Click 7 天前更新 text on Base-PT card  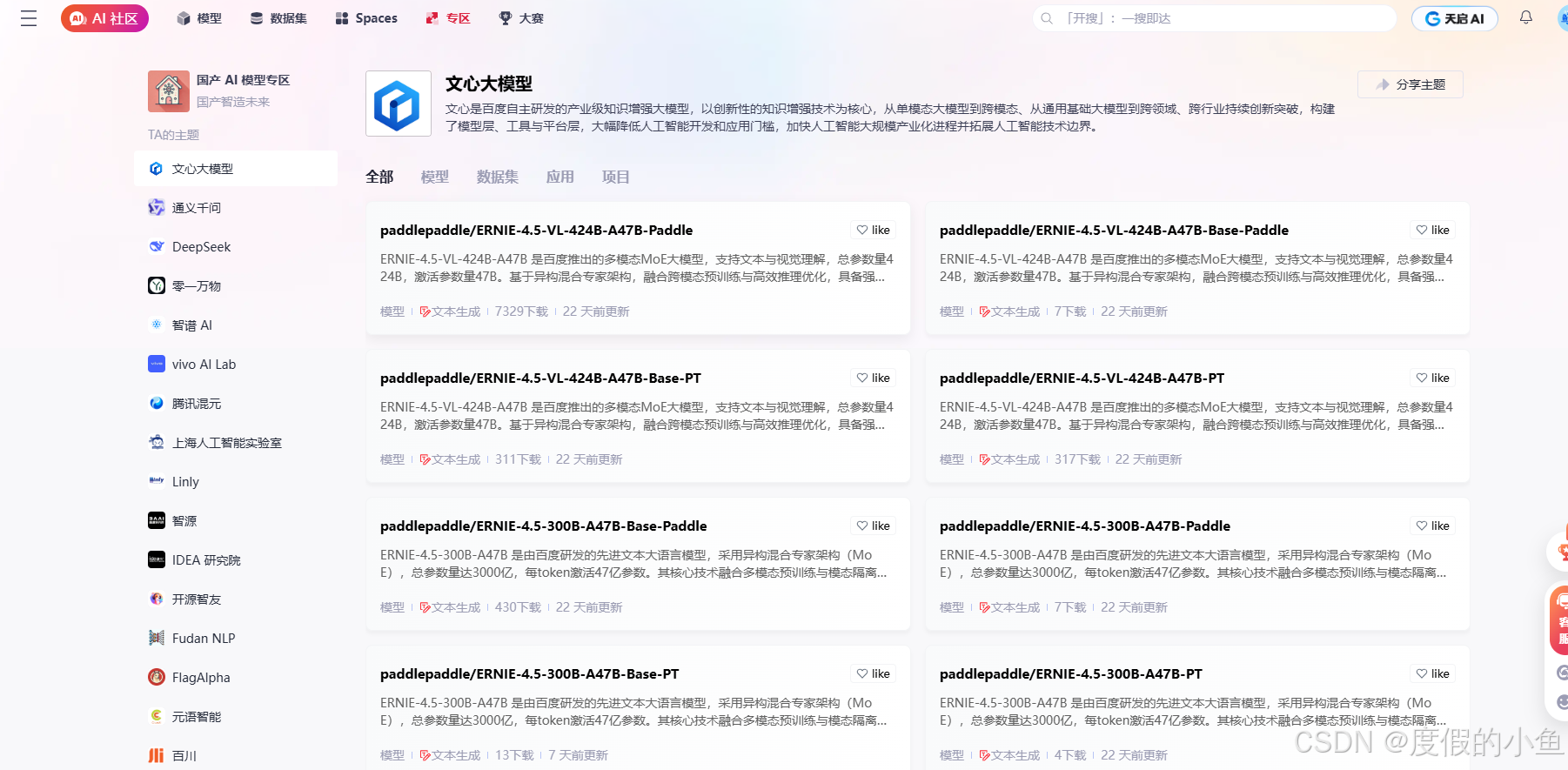(578, 755)
